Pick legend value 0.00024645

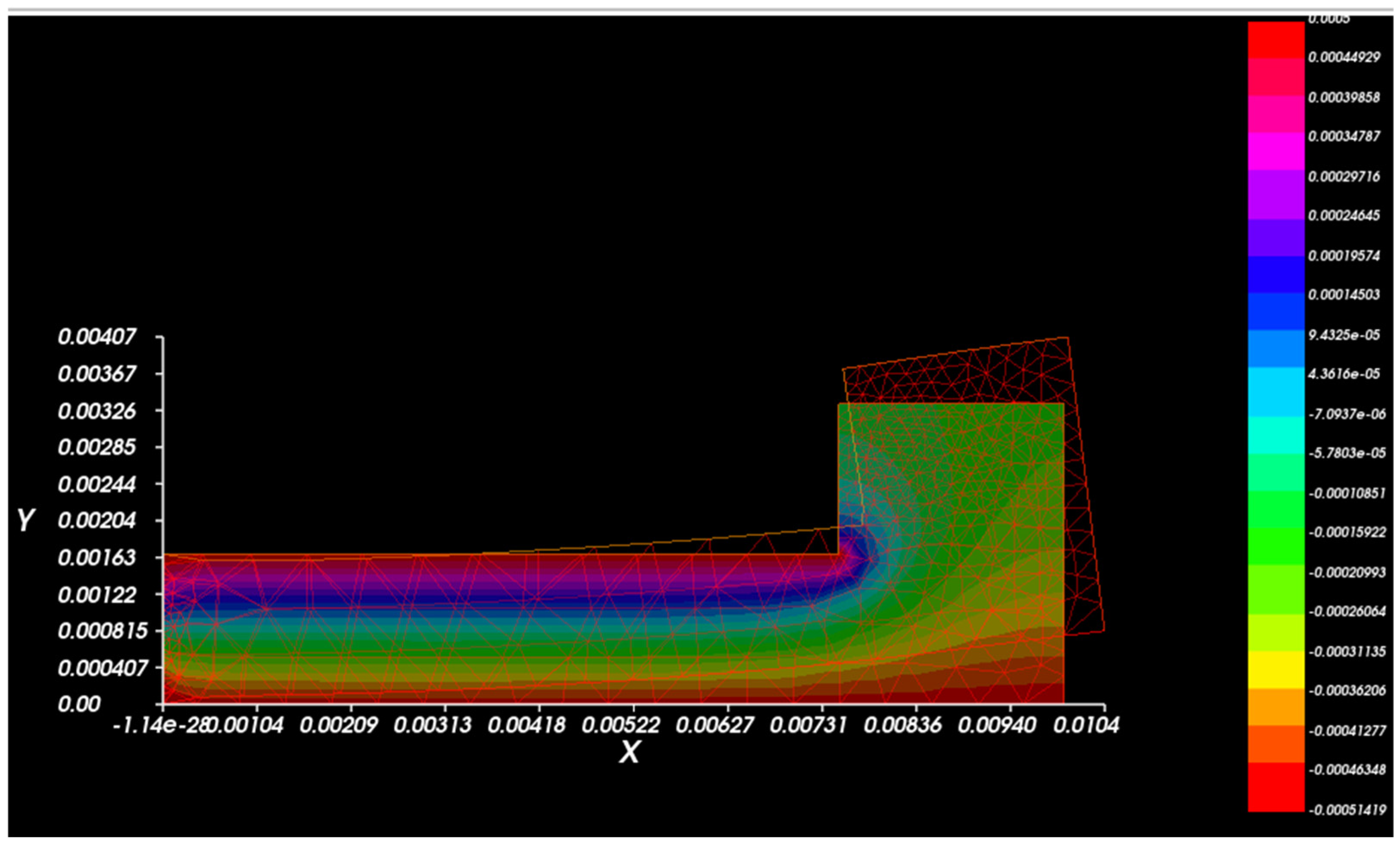(x=1344, y=215)
